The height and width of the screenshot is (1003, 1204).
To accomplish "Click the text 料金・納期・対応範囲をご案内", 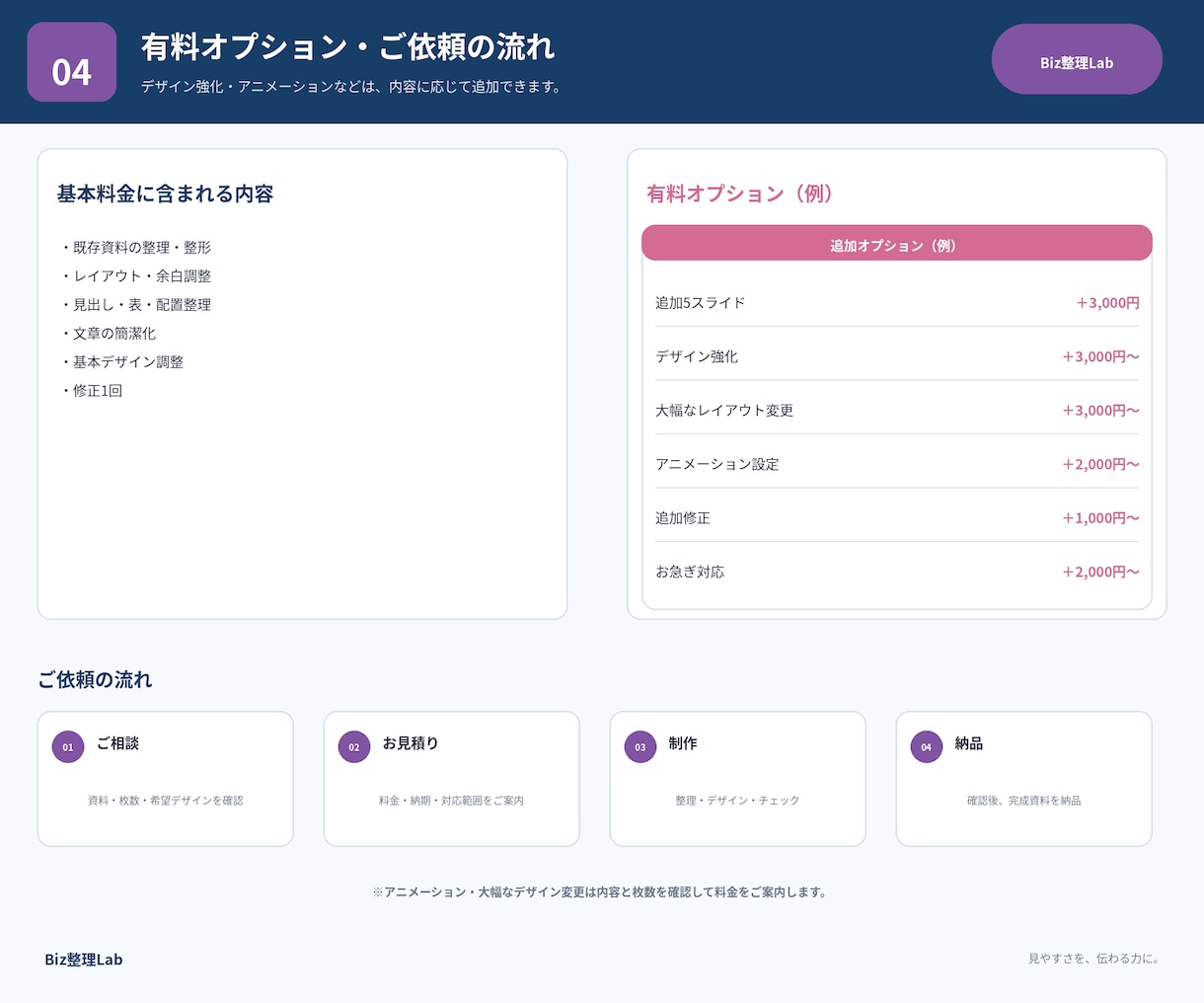I will [x=452, y=801].
